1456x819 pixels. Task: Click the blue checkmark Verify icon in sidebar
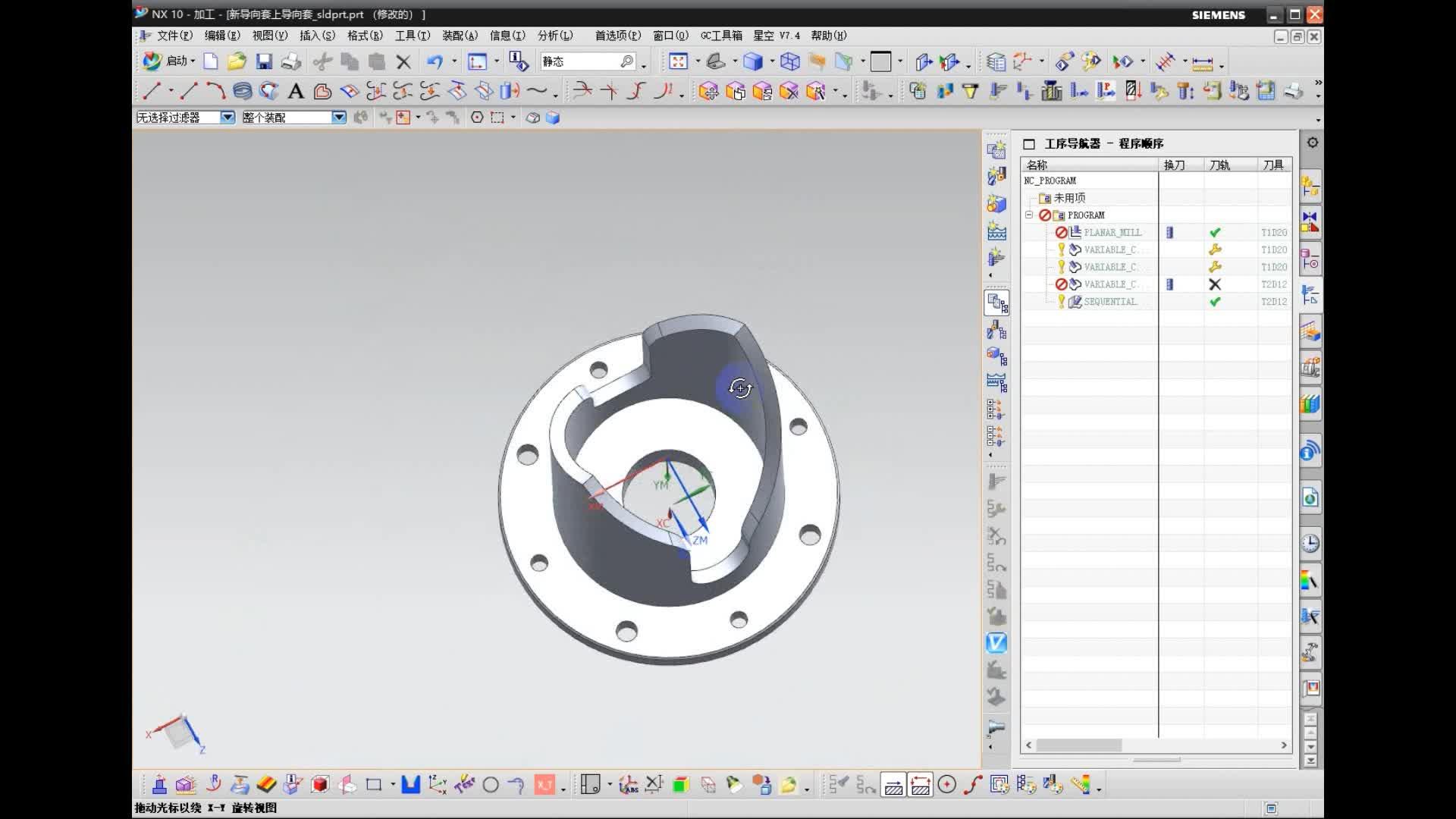pos(996,643)
